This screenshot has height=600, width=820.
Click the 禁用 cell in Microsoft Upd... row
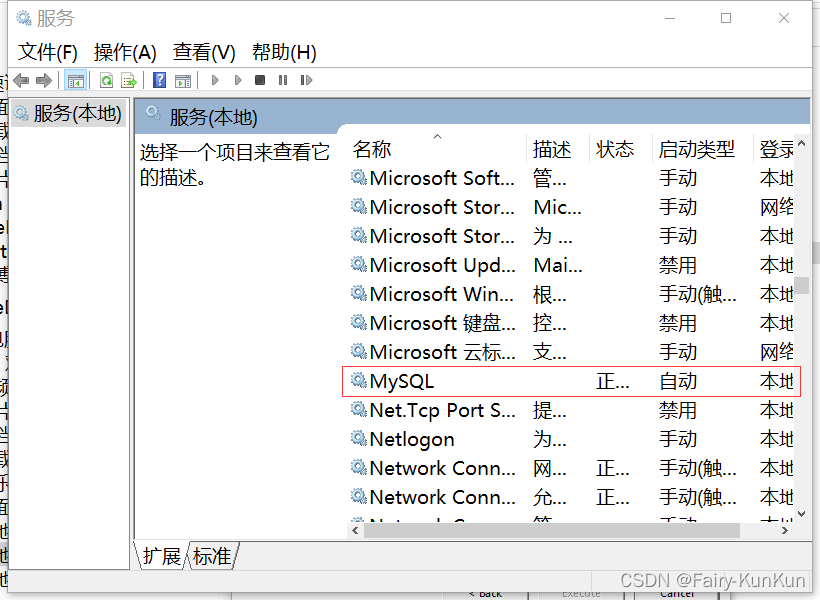(x=678, y=266)
